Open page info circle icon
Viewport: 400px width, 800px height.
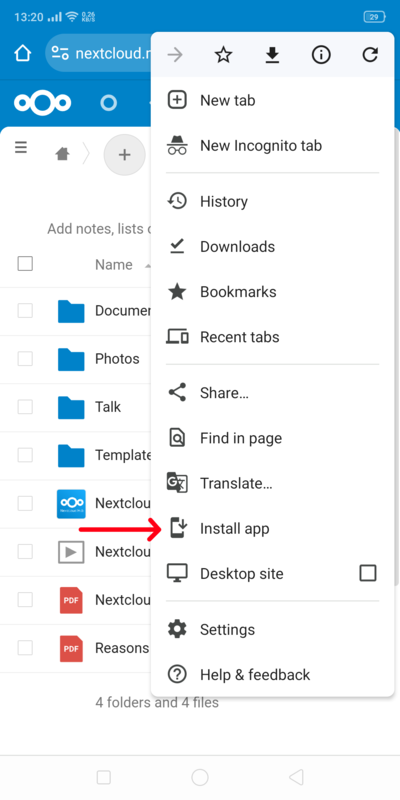click(x=321, y=55)
